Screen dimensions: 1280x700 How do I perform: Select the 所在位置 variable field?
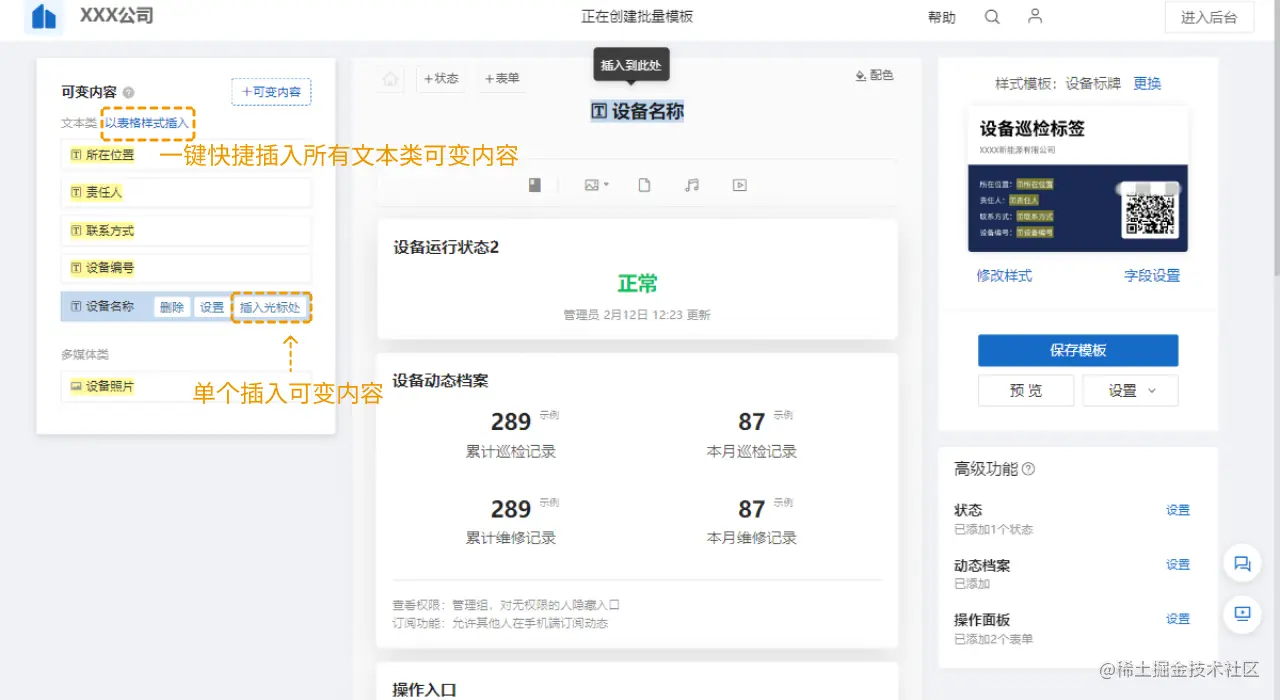click(x=186, y=155)
